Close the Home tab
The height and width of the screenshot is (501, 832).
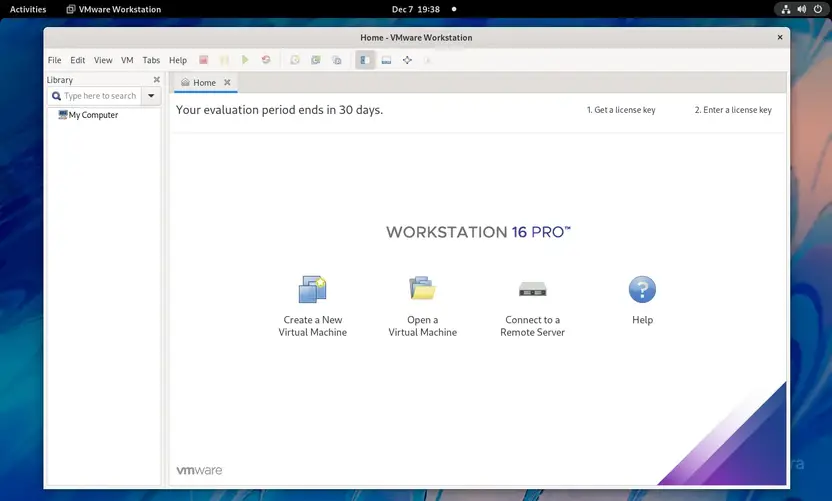[227, 82]
